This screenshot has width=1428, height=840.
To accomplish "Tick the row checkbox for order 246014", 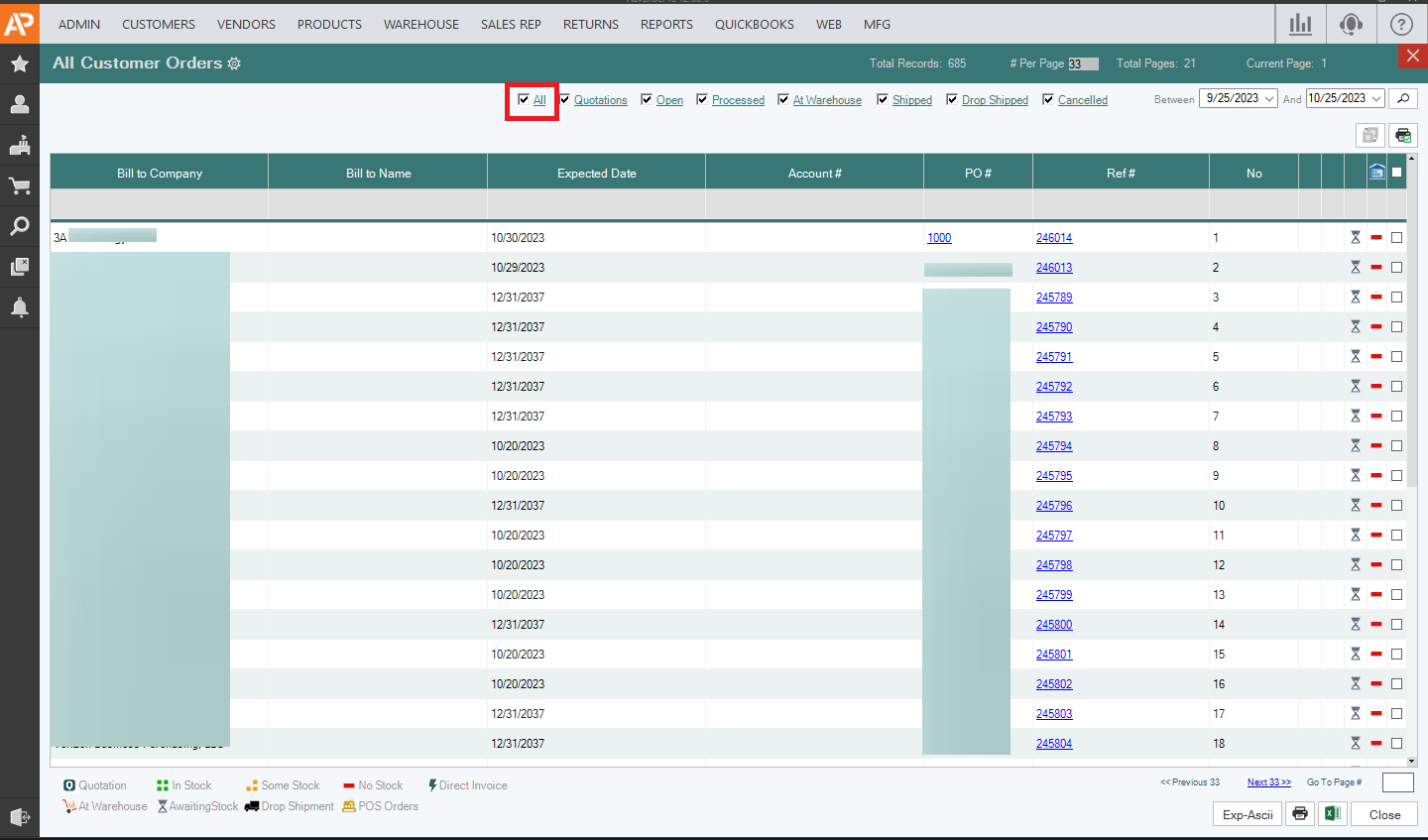I will coord(1396,238).
